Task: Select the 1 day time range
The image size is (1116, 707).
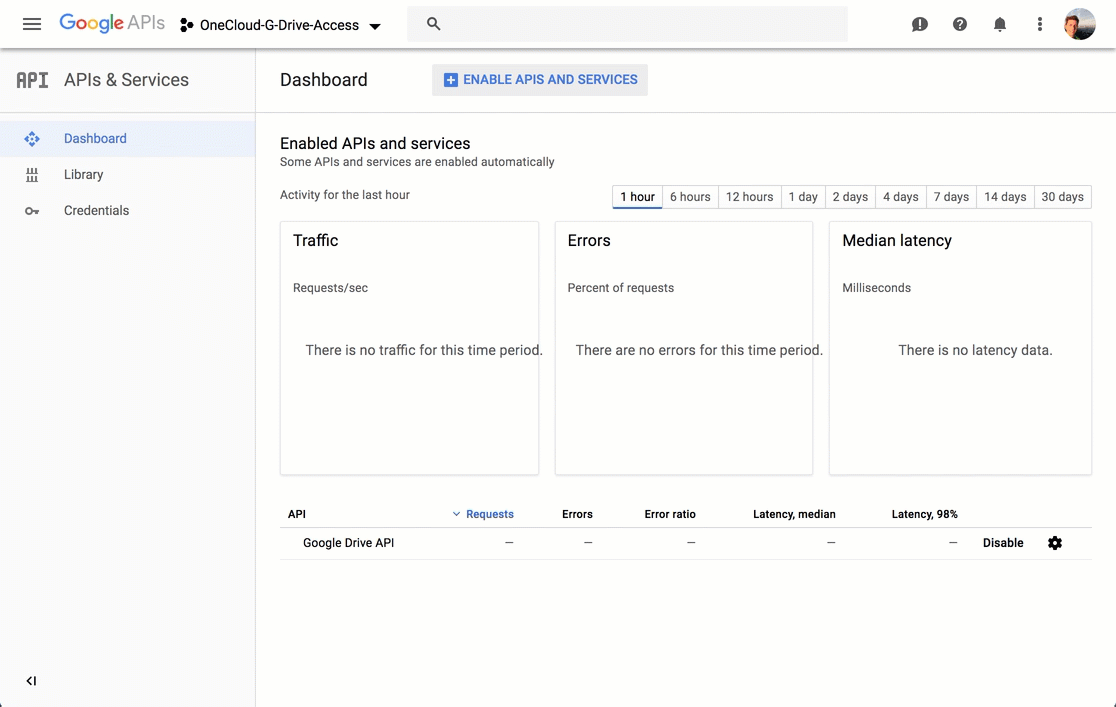Action: [x=803, y=197]
